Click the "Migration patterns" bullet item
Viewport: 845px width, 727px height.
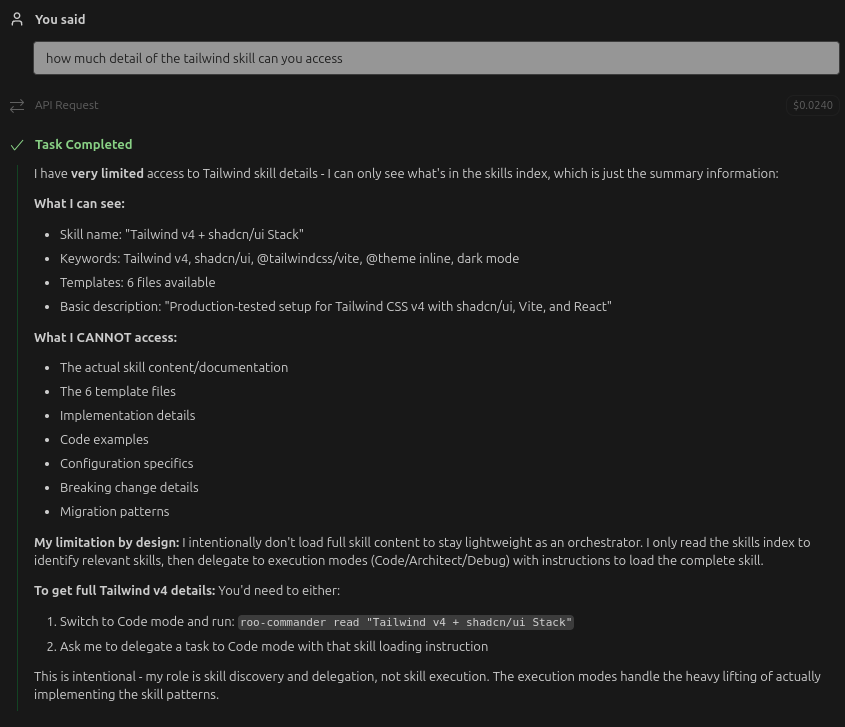point(114,511)
